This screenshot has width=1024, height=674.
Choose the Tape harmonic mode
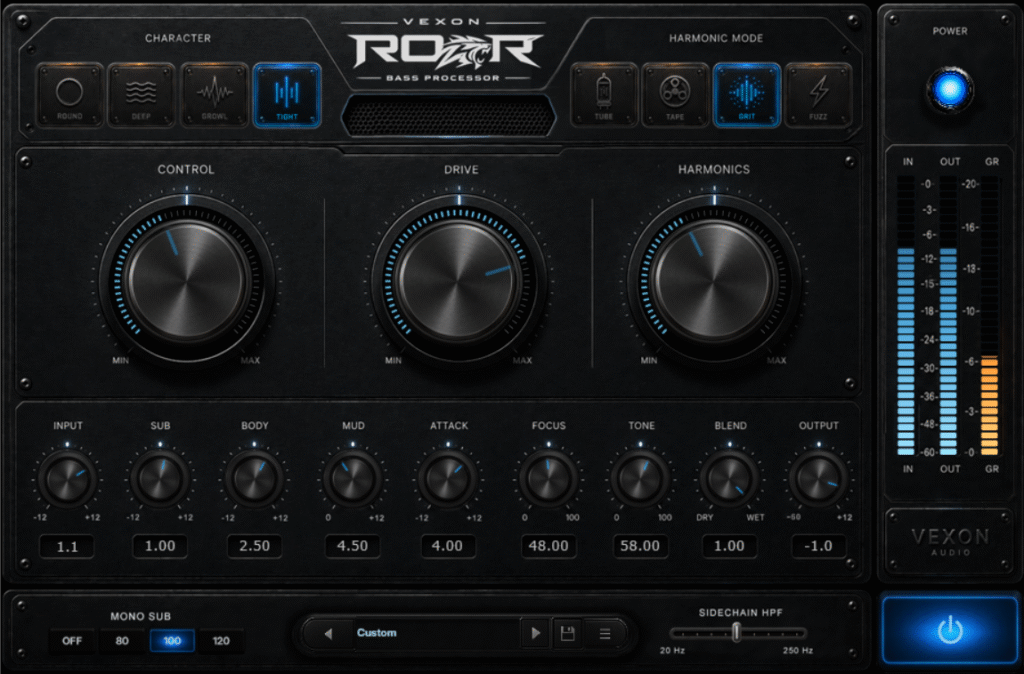pos(675,95)
